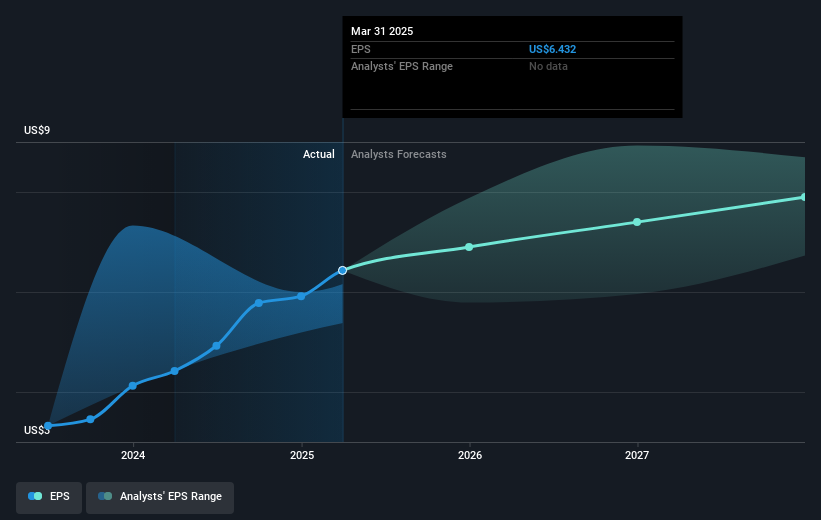Click the 'Analysts Forecasts' label
The width and height of the screenshot is (821, 520).
(398, 154)
